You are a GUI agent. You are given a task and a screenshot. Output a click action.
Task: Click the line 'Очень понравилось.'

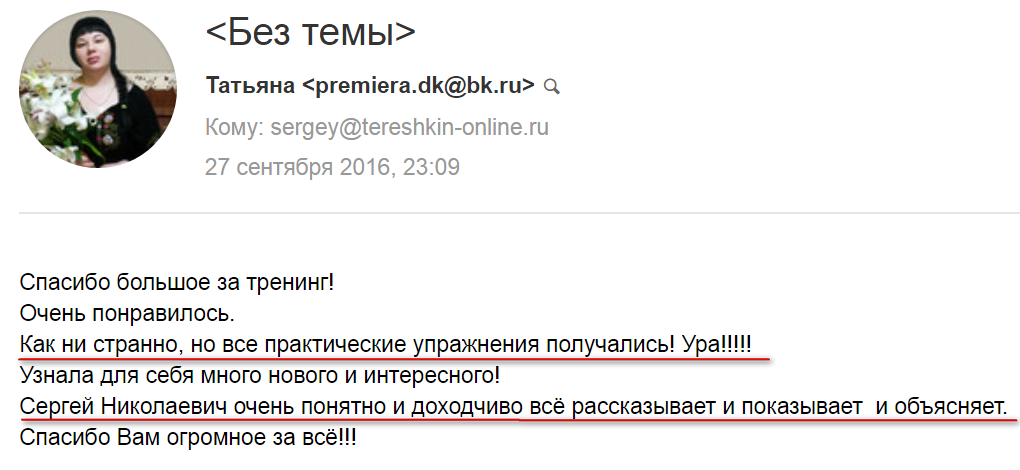(127, 315)
